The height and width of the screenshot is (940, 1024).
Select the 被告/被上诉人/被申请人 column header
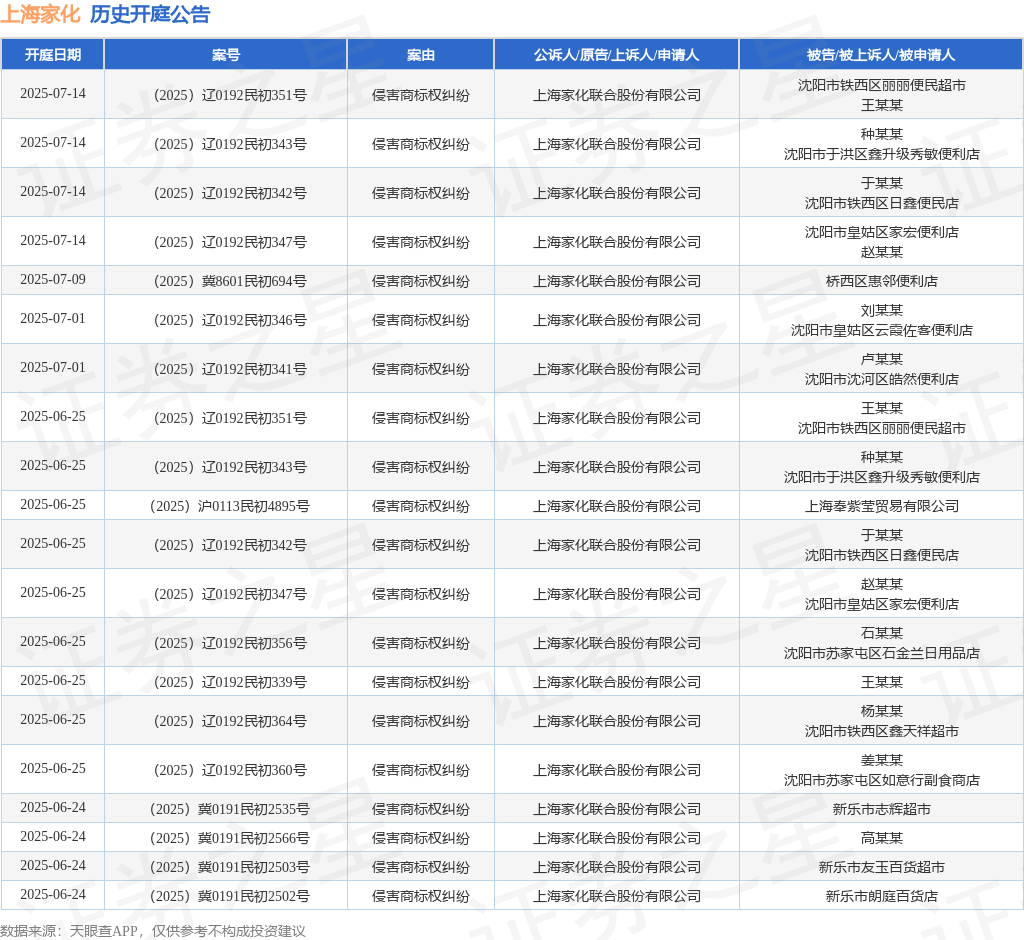(x=881, y=55)
